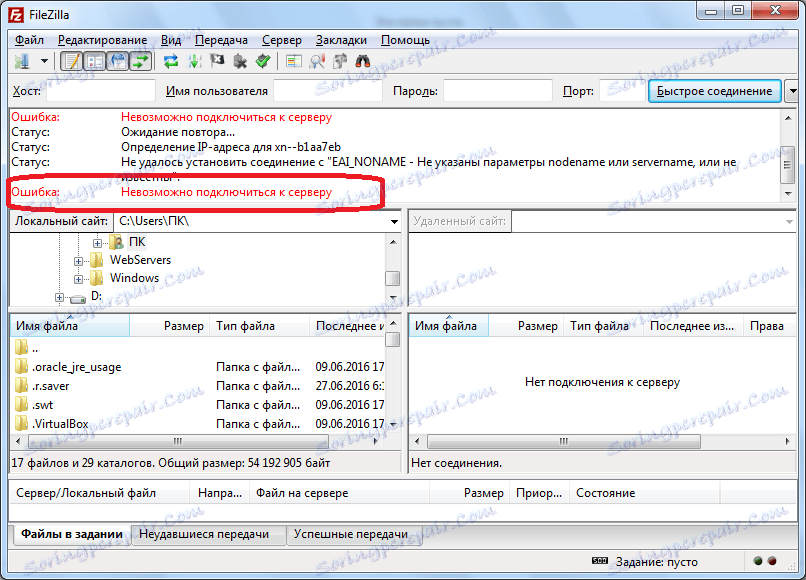Click the refresh file lists icon
The width and height of the screenshot is (806, 580).
pyautogui.click(x=171, y=62)
